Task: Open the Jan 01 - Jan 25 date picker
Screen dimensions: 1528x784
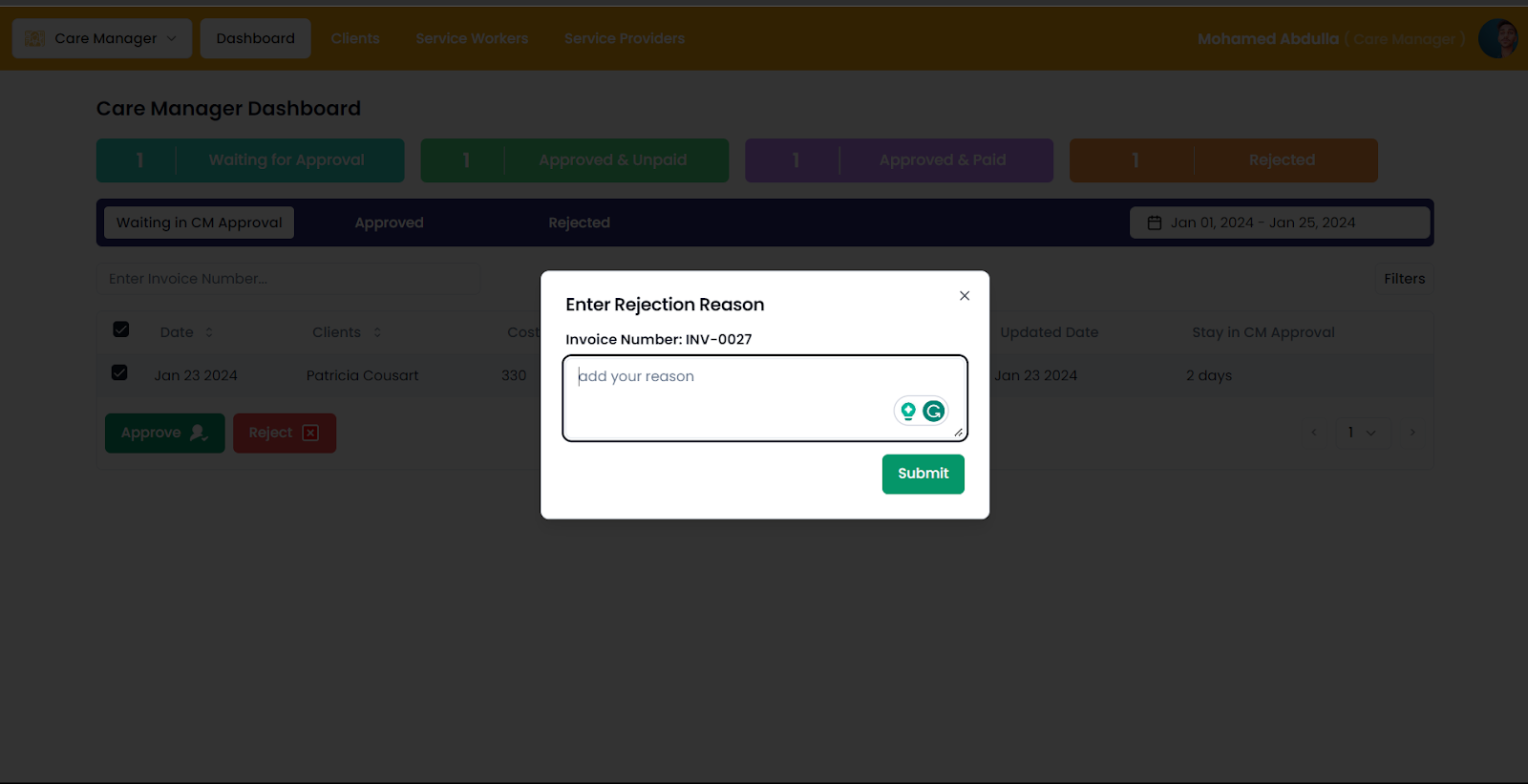Action: point(1279,222)
